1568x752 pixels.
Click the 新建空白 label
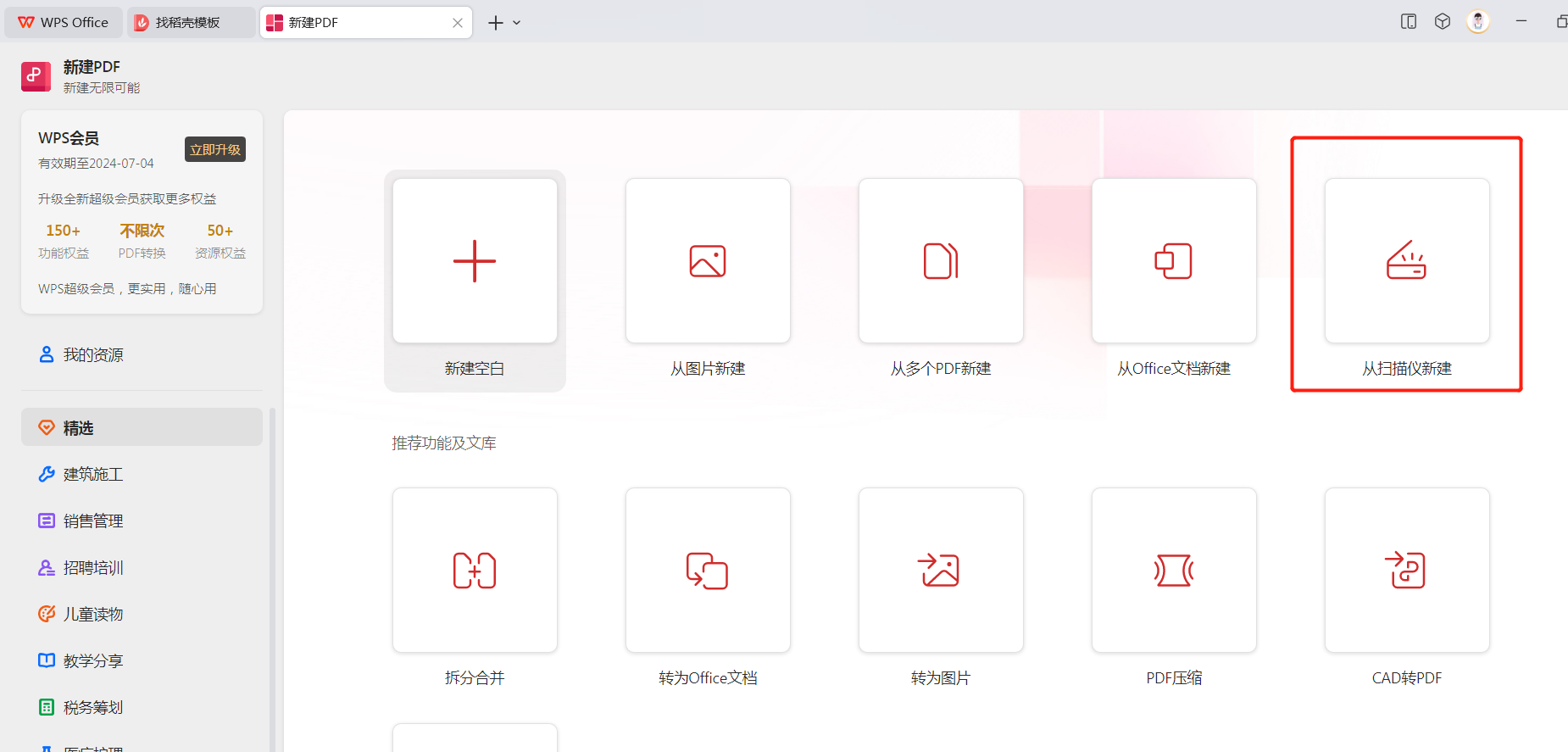click(475, 369)
